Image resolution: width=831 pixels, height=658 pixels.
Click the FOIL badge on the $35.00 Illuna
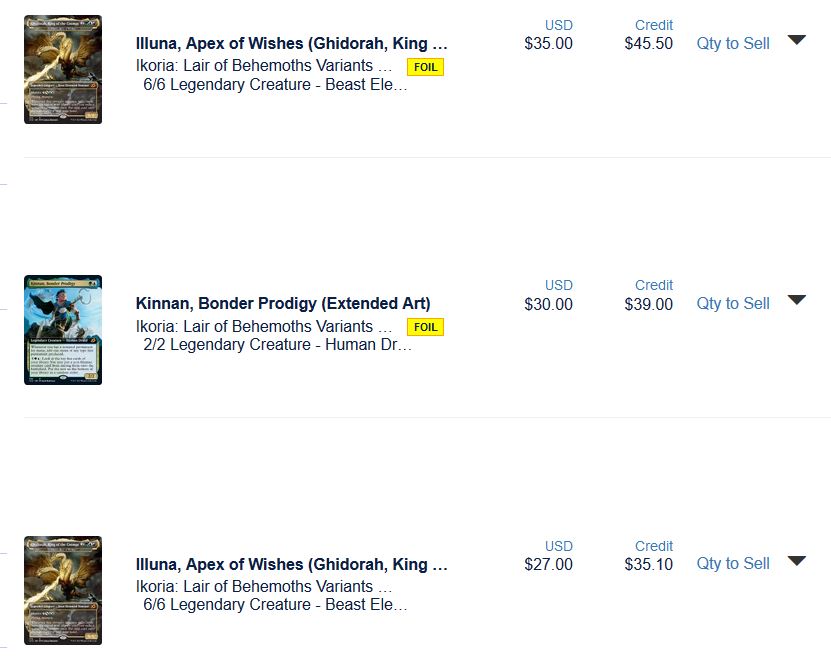(425, 67)
